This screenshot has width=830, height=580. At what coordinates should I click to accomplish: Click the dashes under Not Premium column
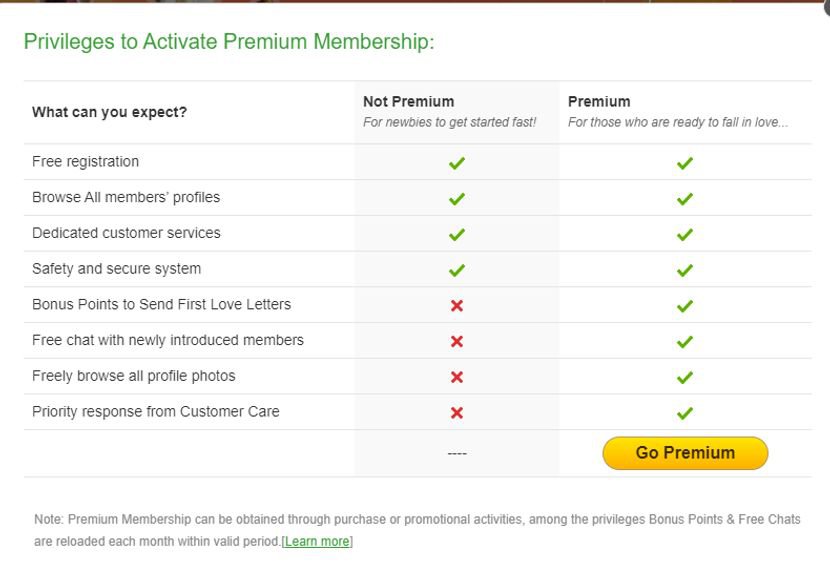[457, 454]
